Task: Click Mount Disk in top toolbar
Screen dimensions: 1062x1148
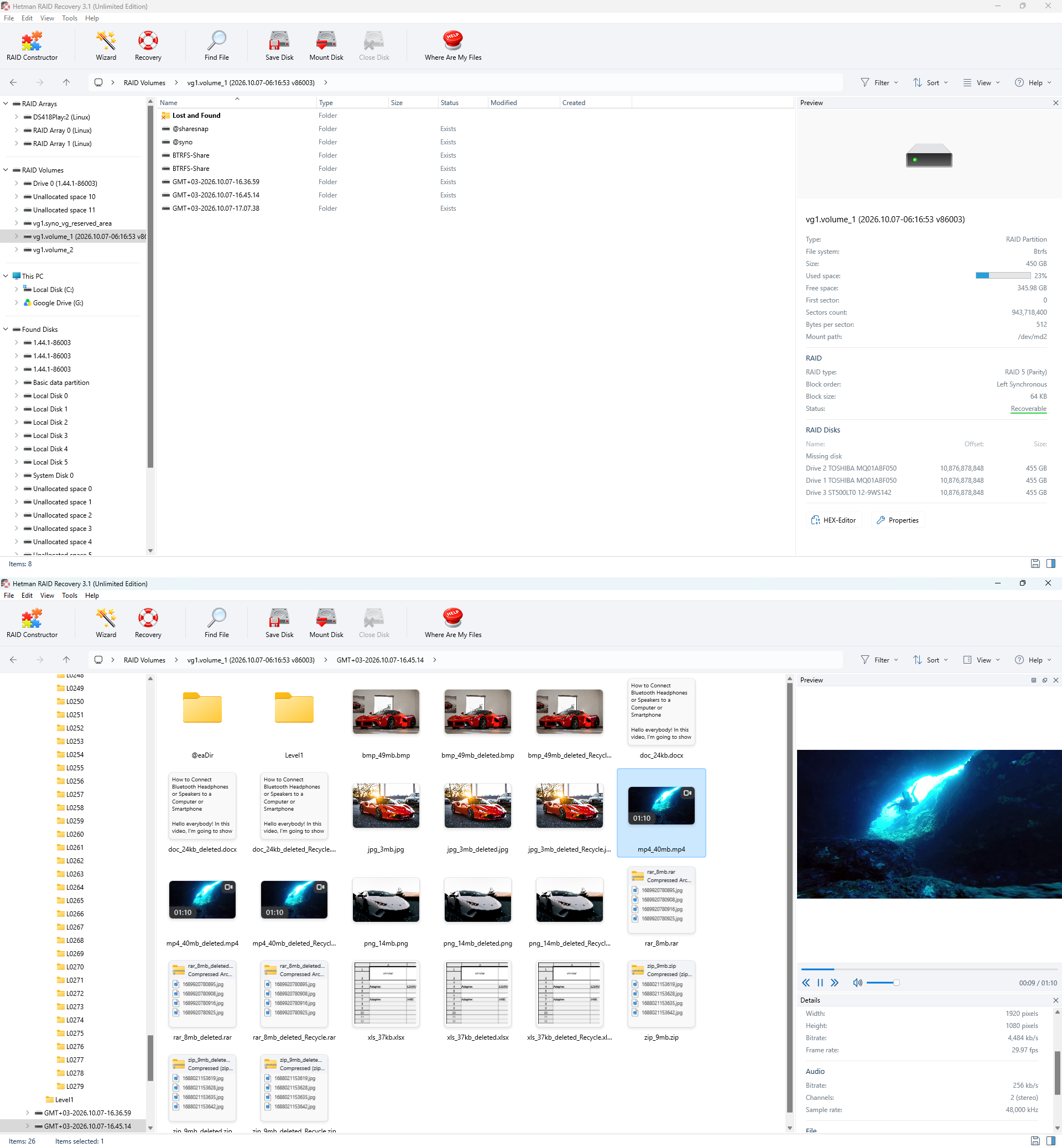Action: tap(326, 45)
